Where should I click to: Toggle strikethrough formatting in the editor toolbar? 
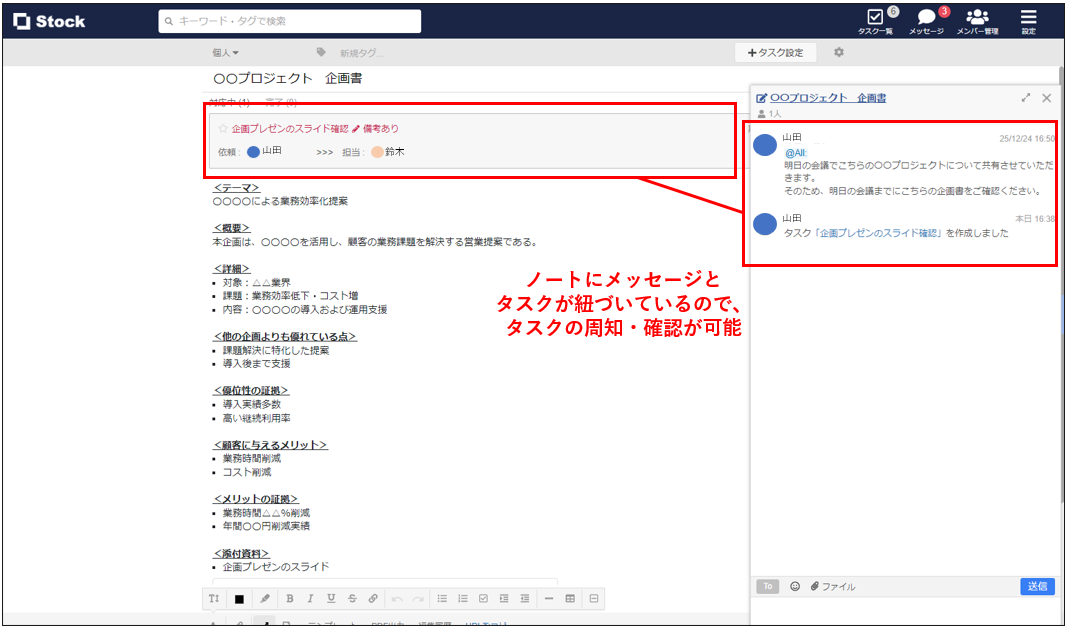pos(352,598)
